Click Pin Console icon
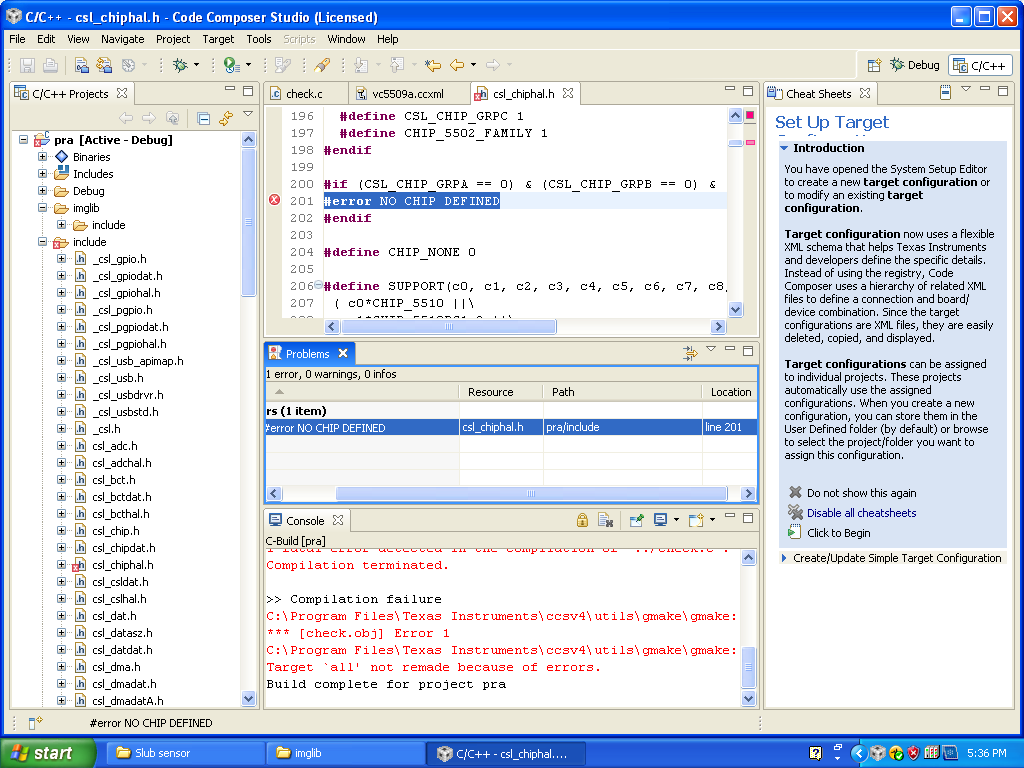Screen dimensions: 1024x768 pos(634,520)
